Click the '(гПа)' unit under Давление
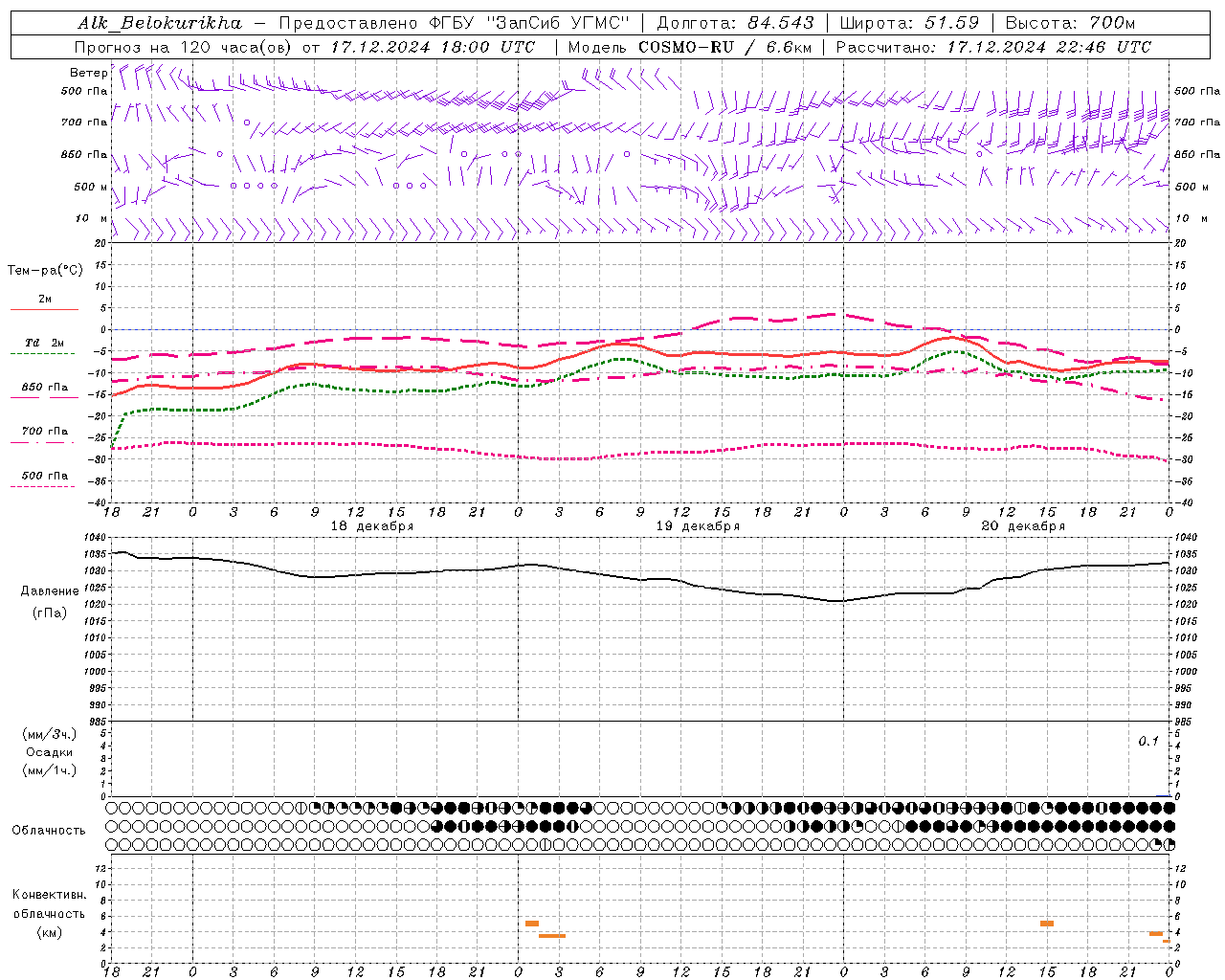The width and height of the screenshot is (1225, 980). (50, 612)
